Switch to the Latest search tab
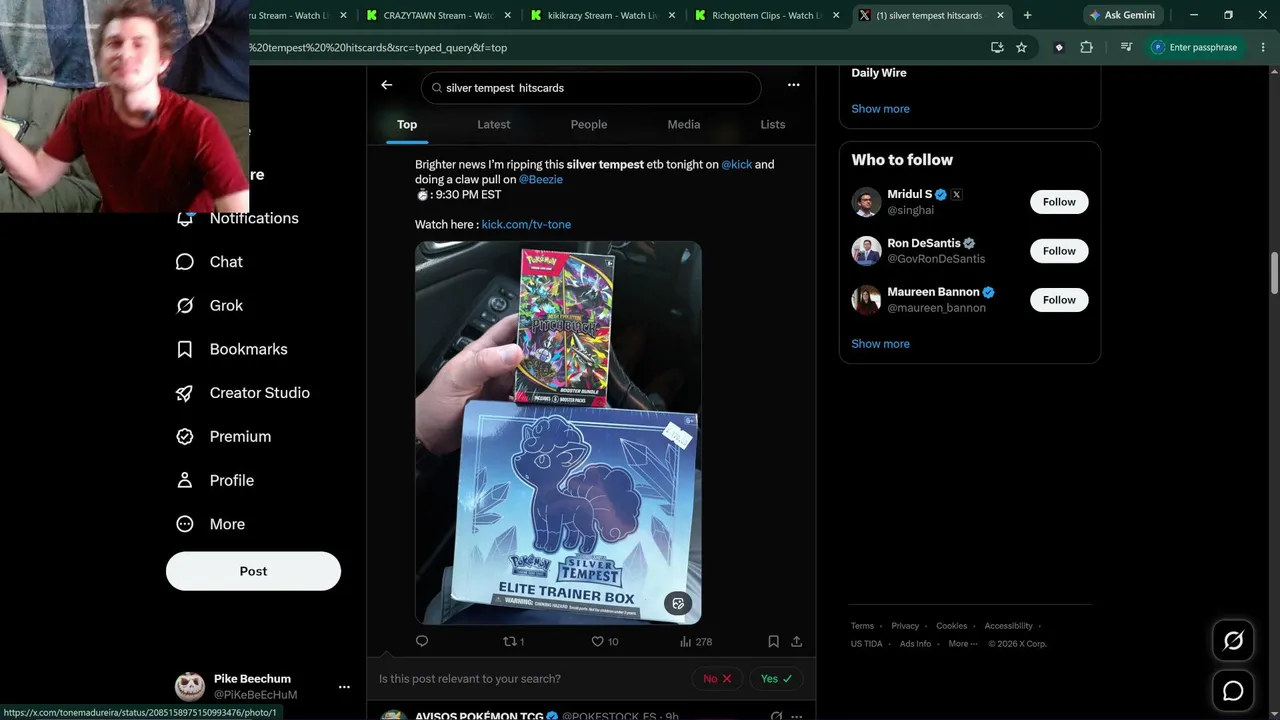1280x720 pixels. (x=494, y=125)
